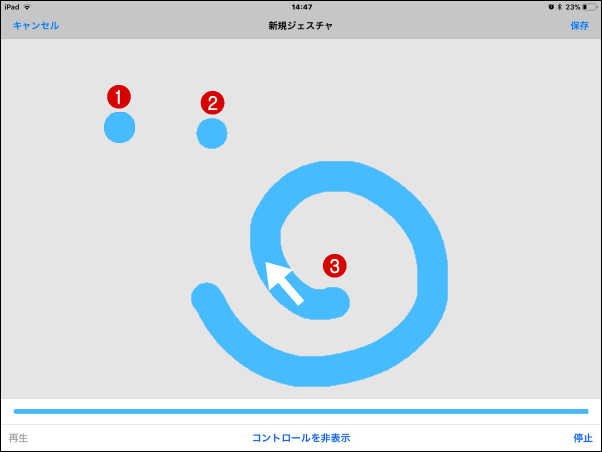The width and height of the screenshot is (602, 452).
Task: Tap the Wi-Fi status icon
Action: pyautogui.click(x=27, y=7)
